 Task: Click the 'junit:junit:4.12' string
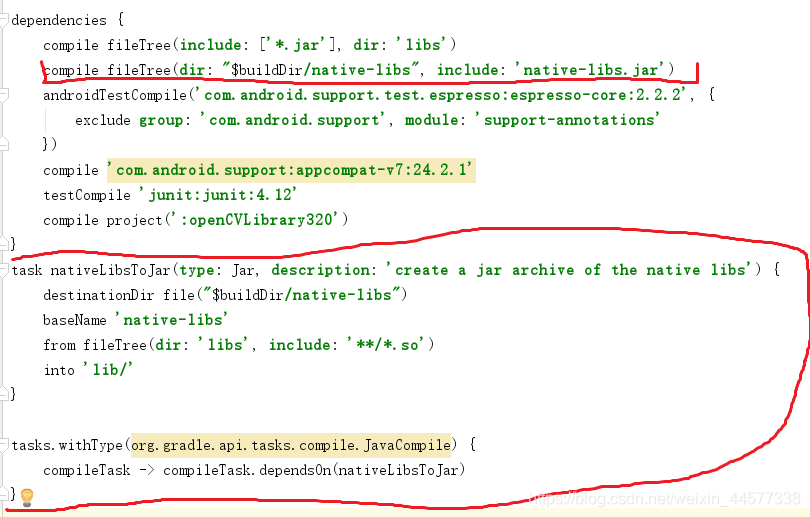219,195
